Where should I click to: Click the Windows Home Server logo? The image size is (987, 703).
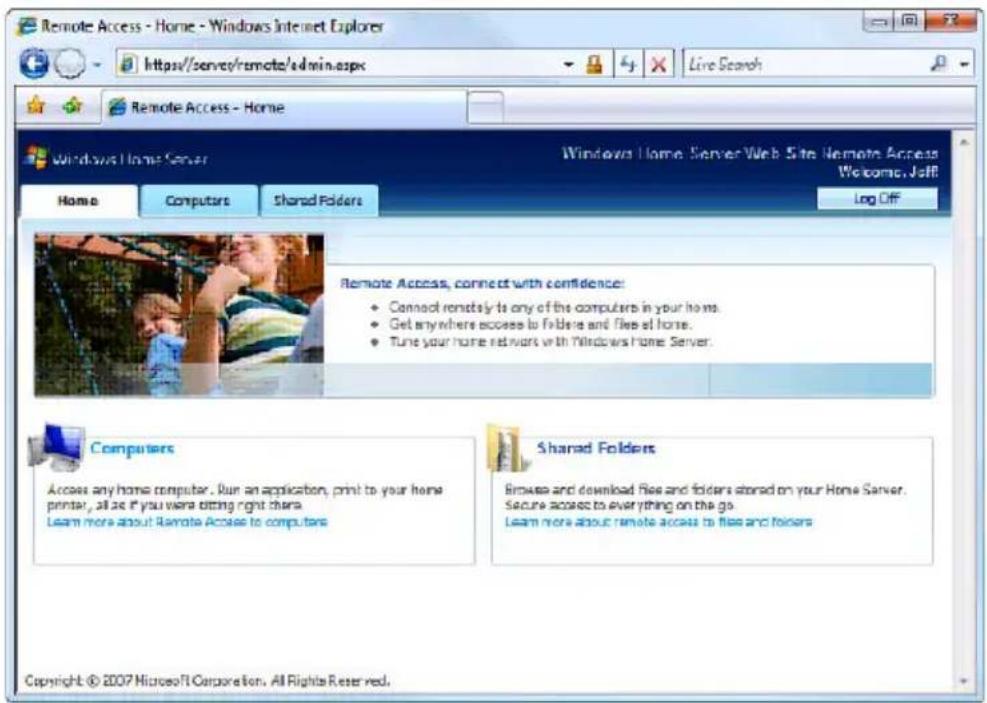116,158
